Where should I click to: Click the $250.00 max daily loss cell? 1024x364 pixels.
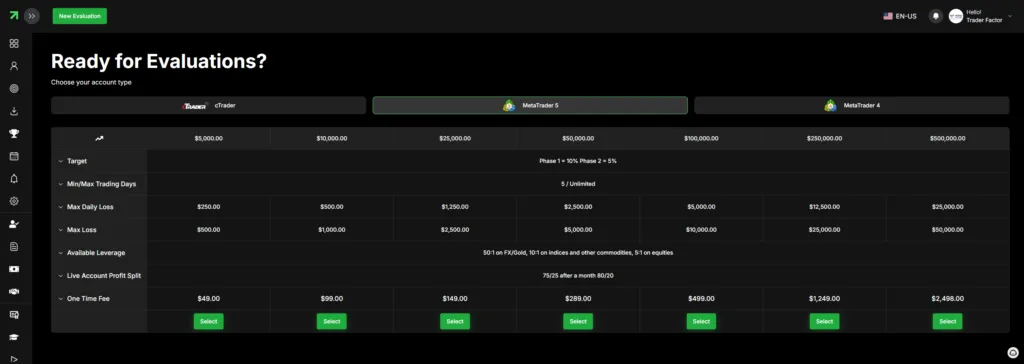(x=208, y=207)
